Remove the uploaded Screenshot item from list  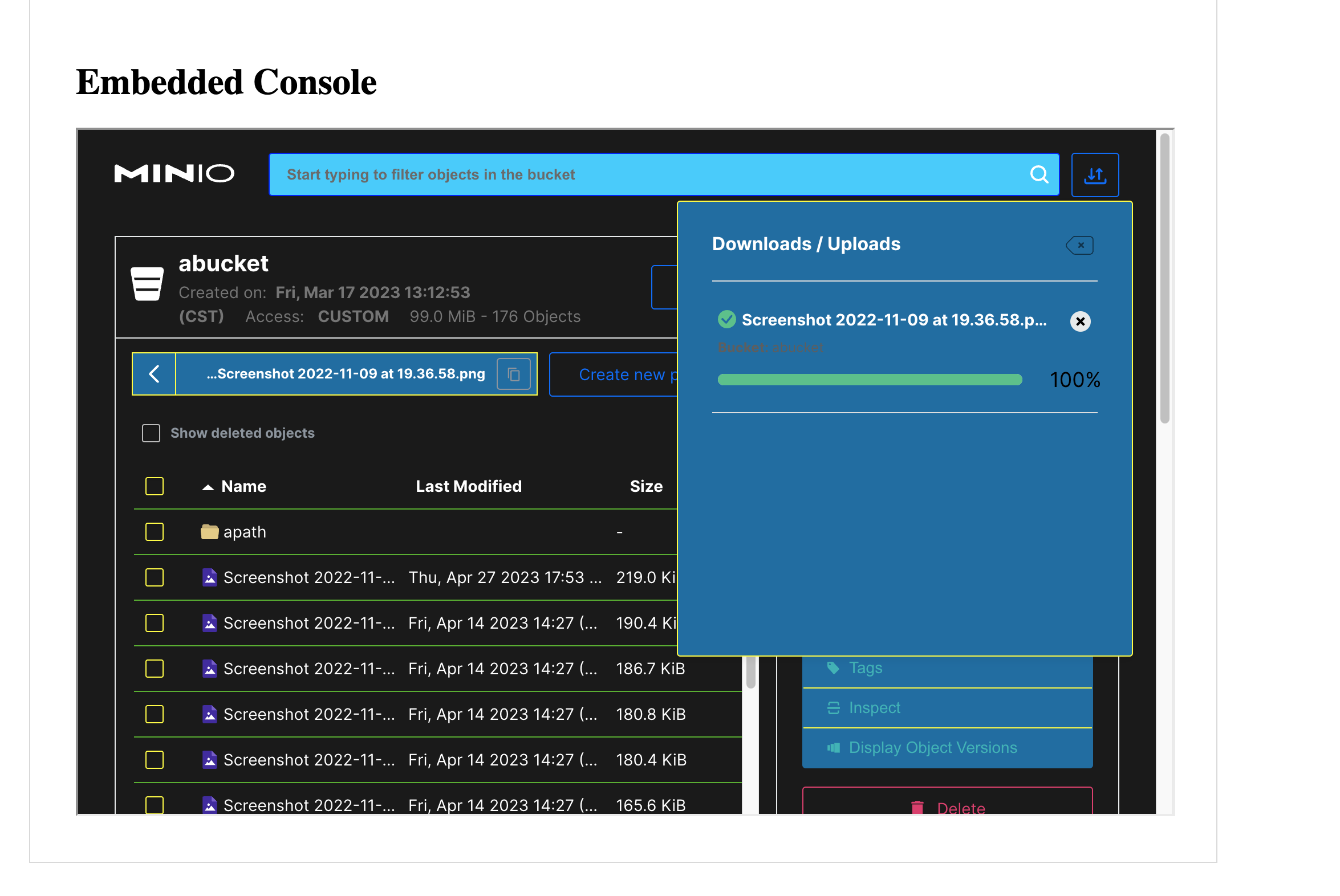tap(1080, 321)
